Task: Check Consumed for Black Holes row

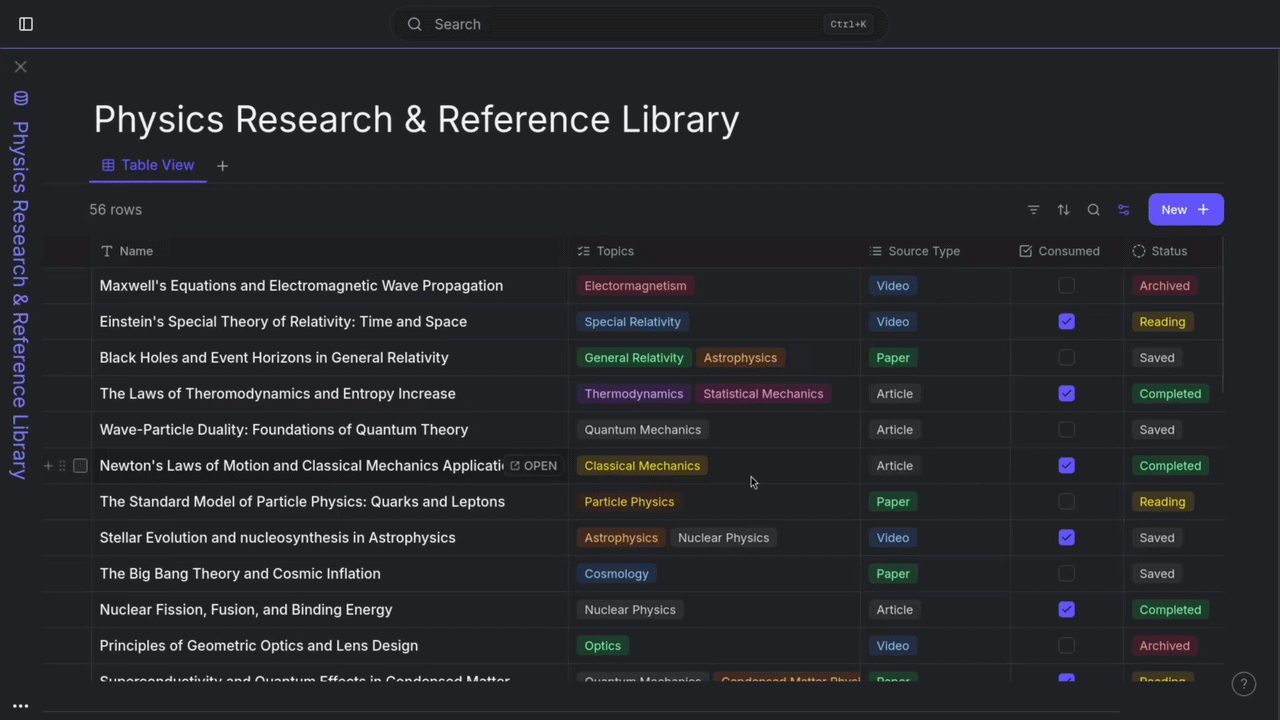Action: click(1067, 358)
